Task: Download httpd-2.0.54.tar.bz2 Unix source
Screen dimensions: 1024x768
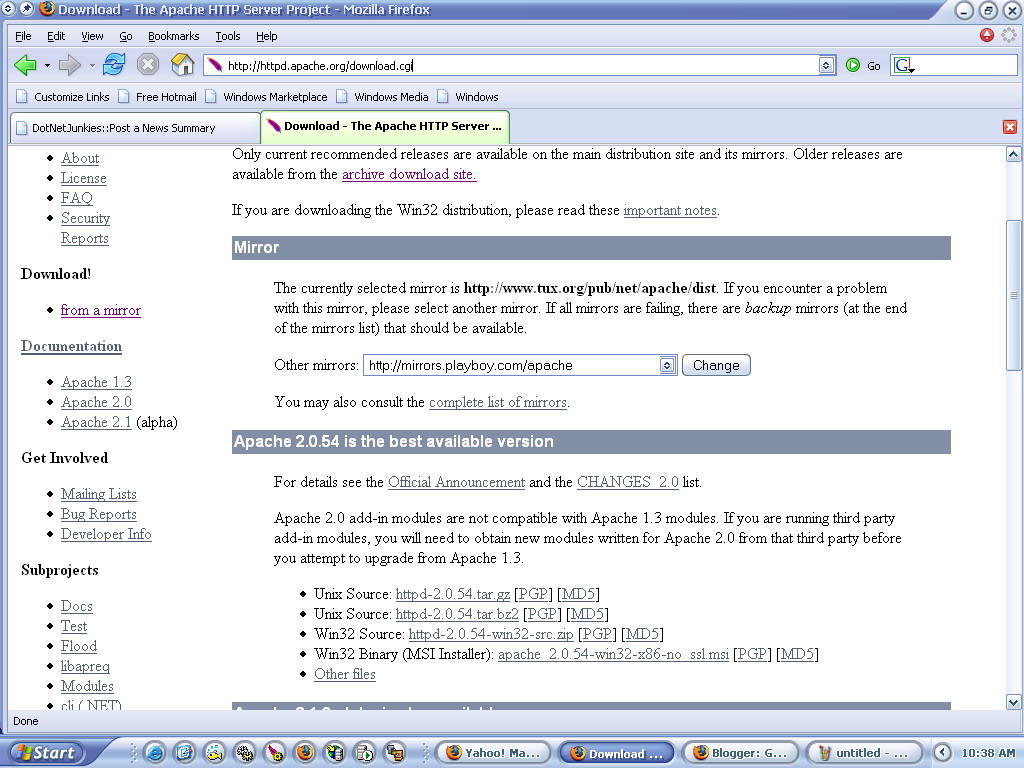Action: [x=457, y=615]
